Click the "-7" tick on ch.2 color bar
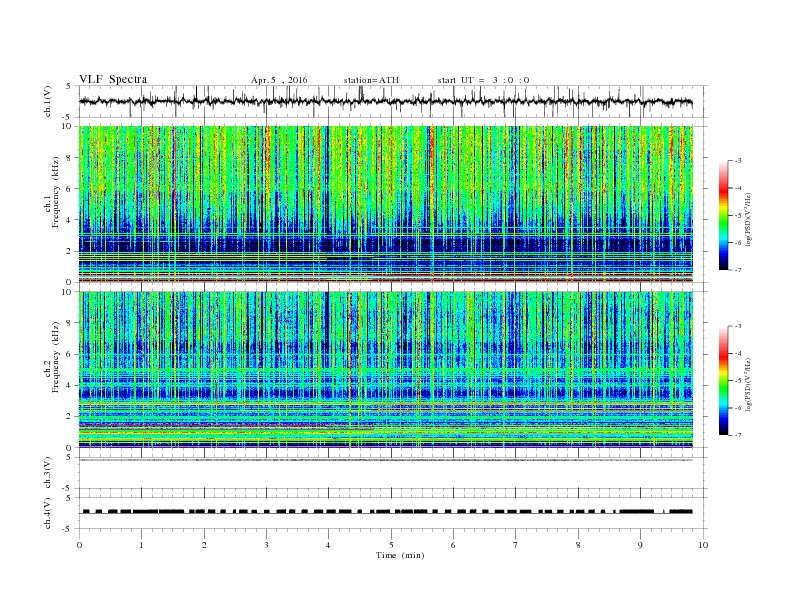The width and height of the screenshot is (792, 612). 738,435
